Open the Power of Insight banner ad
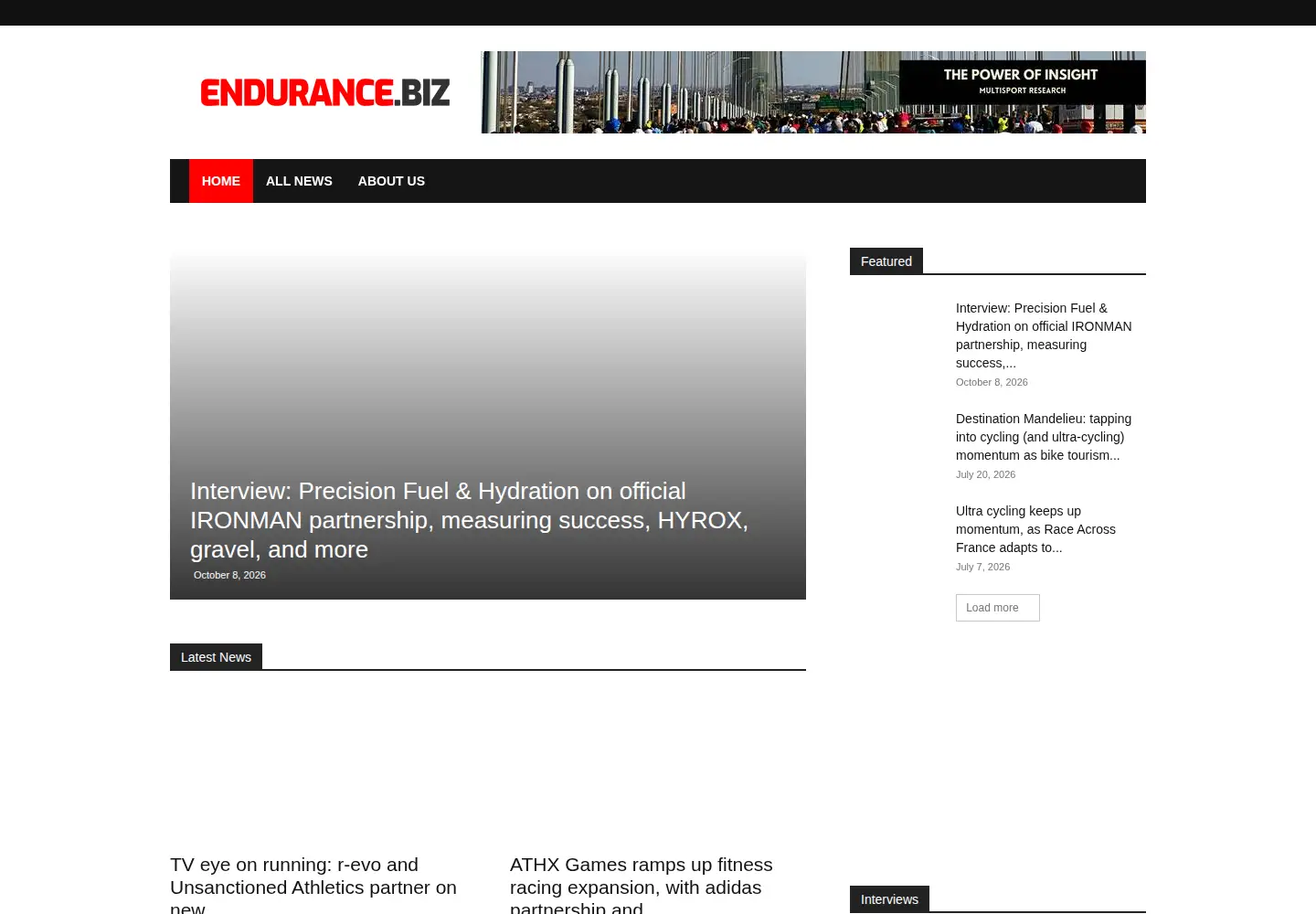The width and height of the screenshot is (1316, 914). click(813, 92)
